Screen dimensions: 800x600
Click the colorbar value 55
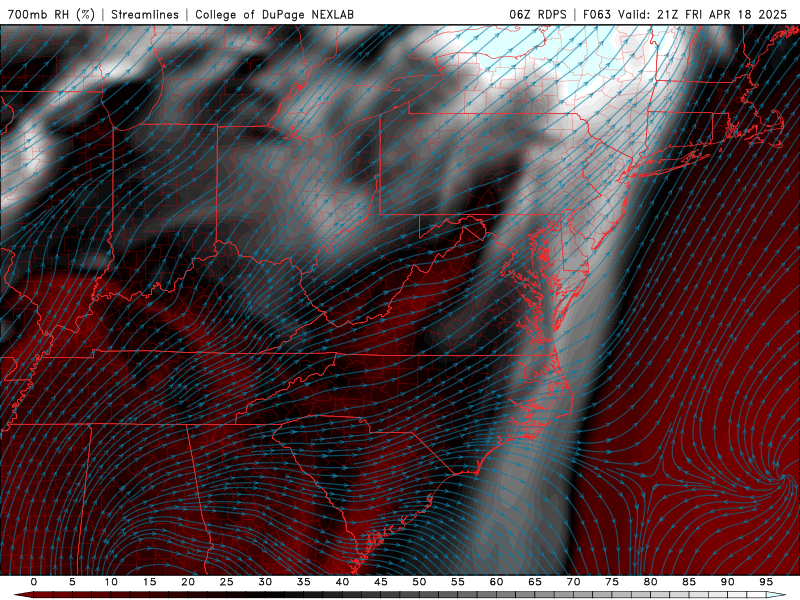pos(458,582)
